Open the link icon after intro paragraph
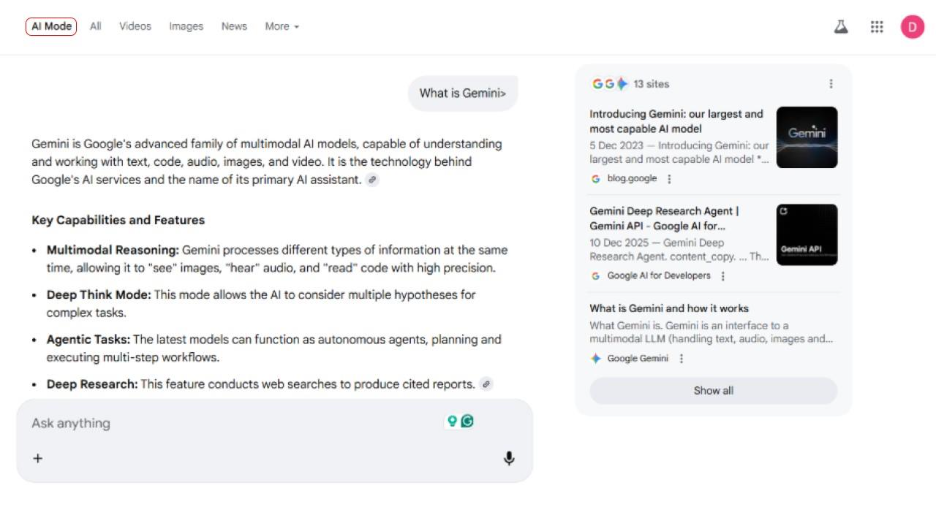The image size is (936, 507). 372,180
